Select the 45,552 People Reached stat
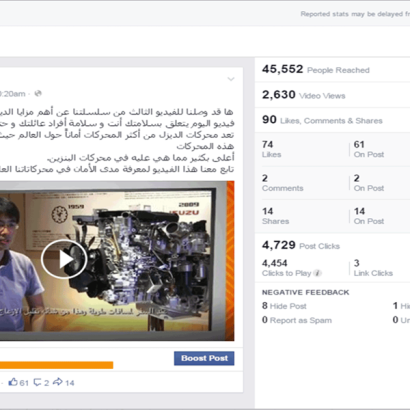This screenshot has width=410, height=410. click(316, 69)
